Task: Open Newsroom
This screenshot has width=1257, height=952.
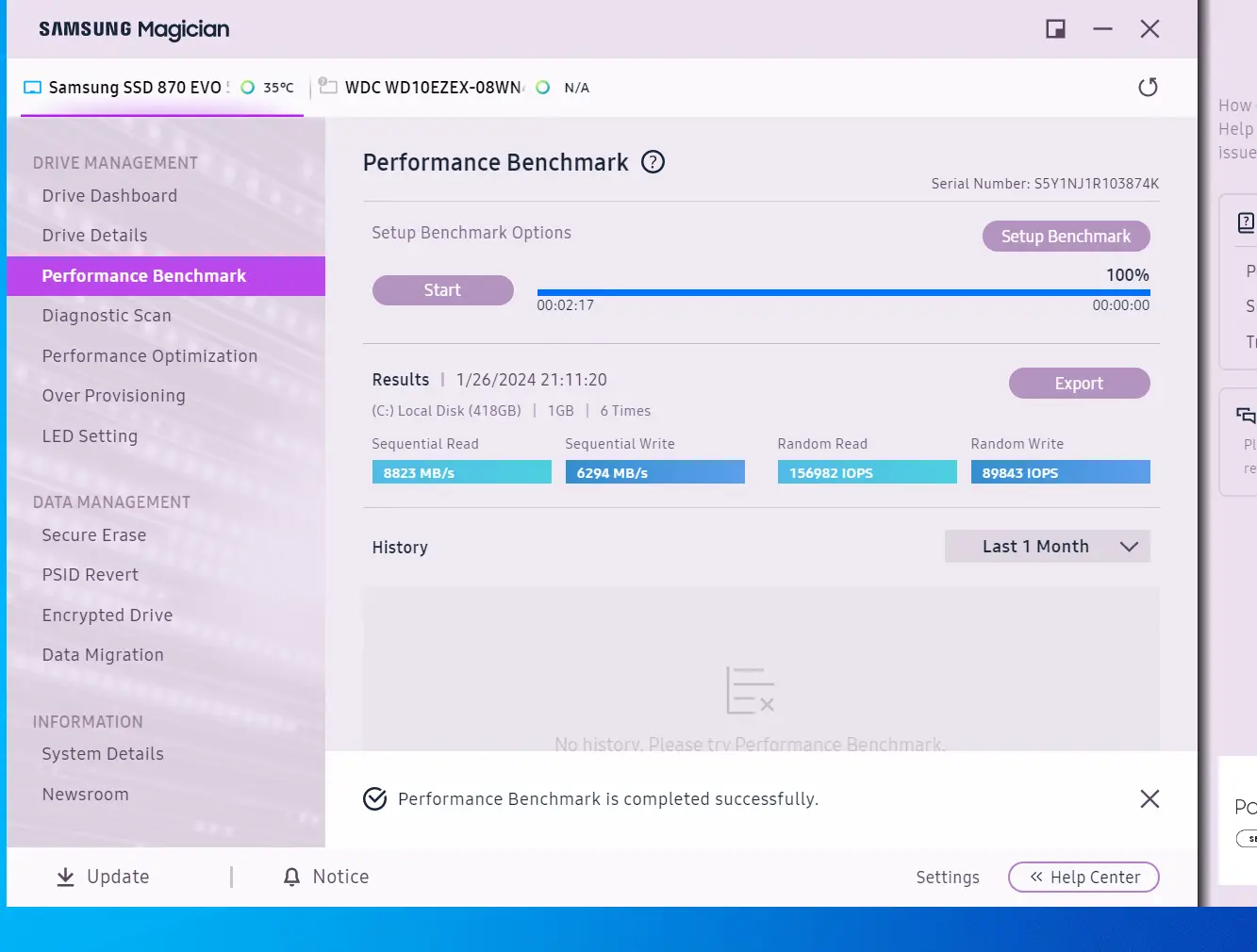Action: [x=85, y=795]
